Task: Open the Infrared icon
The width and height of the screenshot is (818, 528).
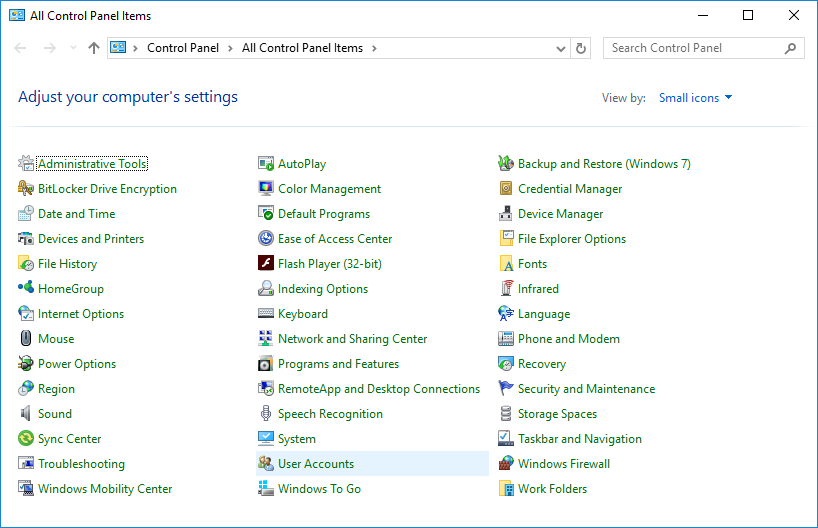Action: (x=507, y=289)
